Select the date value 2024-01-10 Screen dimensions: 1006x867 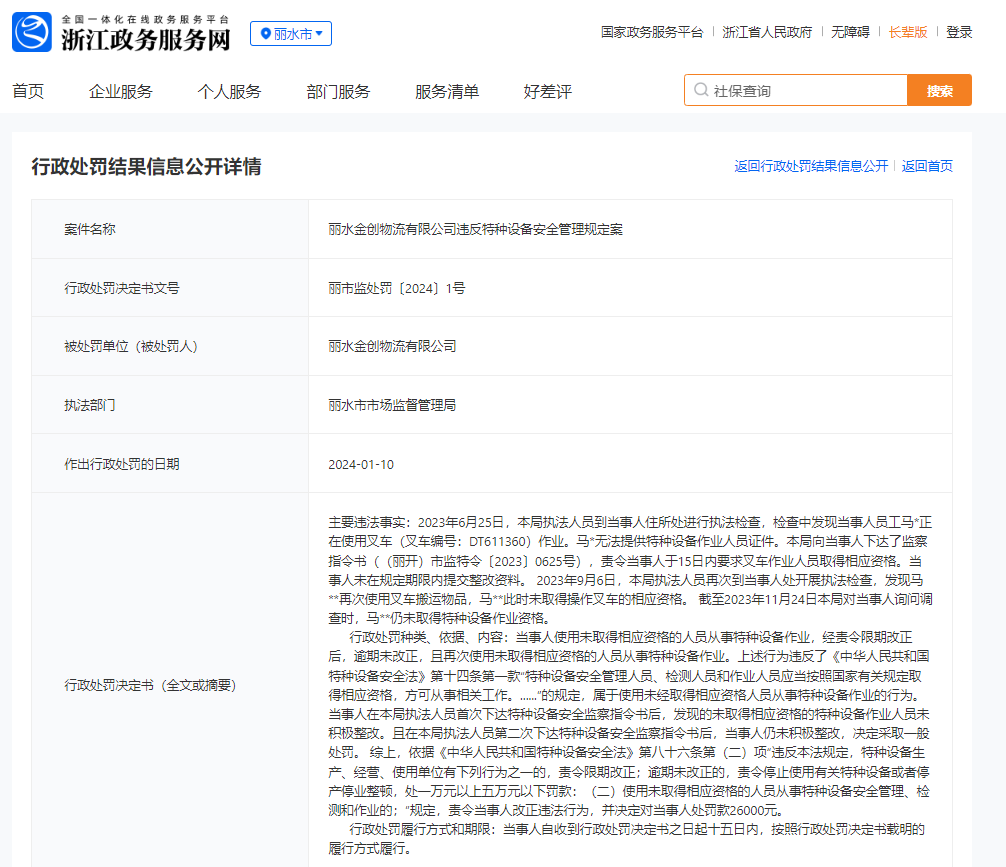[x=361, y=465]
